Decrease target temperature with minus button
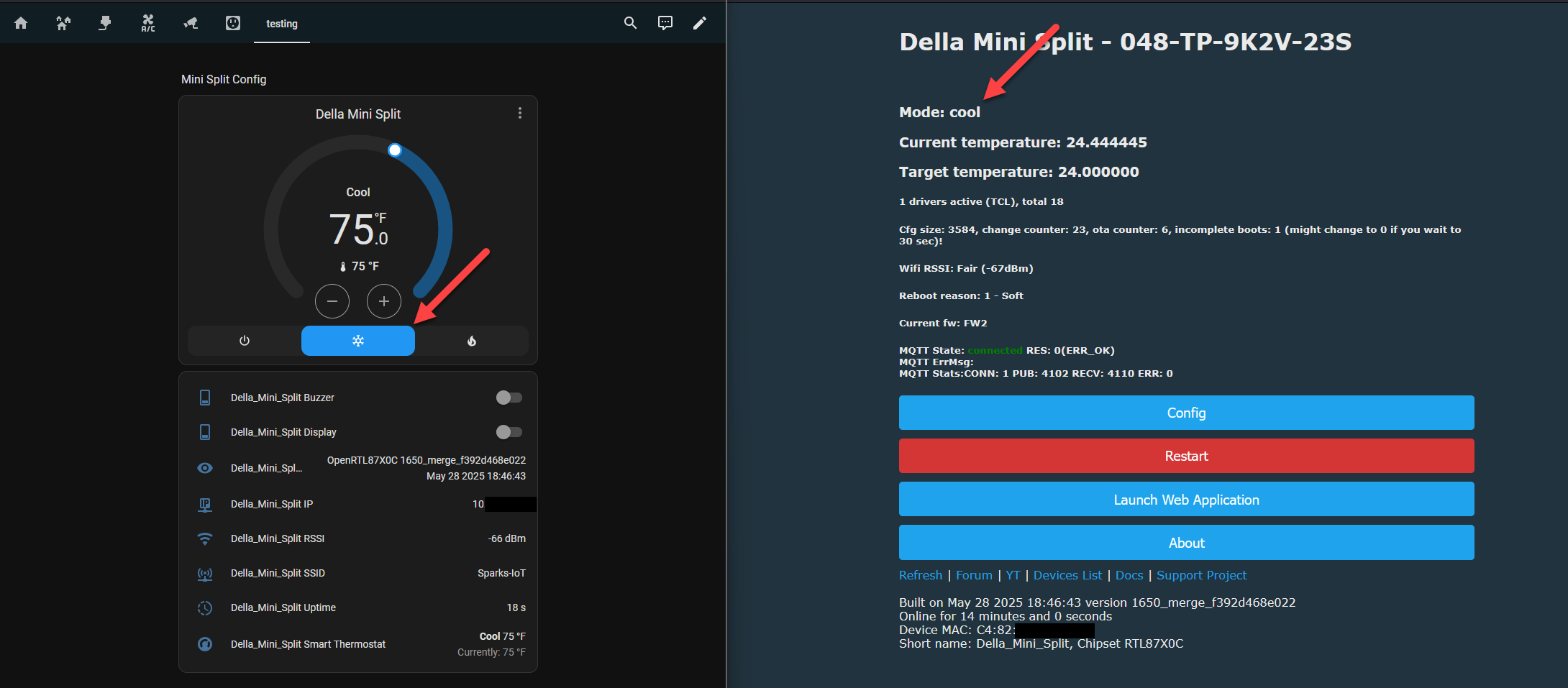 click(x=332, y=301)
